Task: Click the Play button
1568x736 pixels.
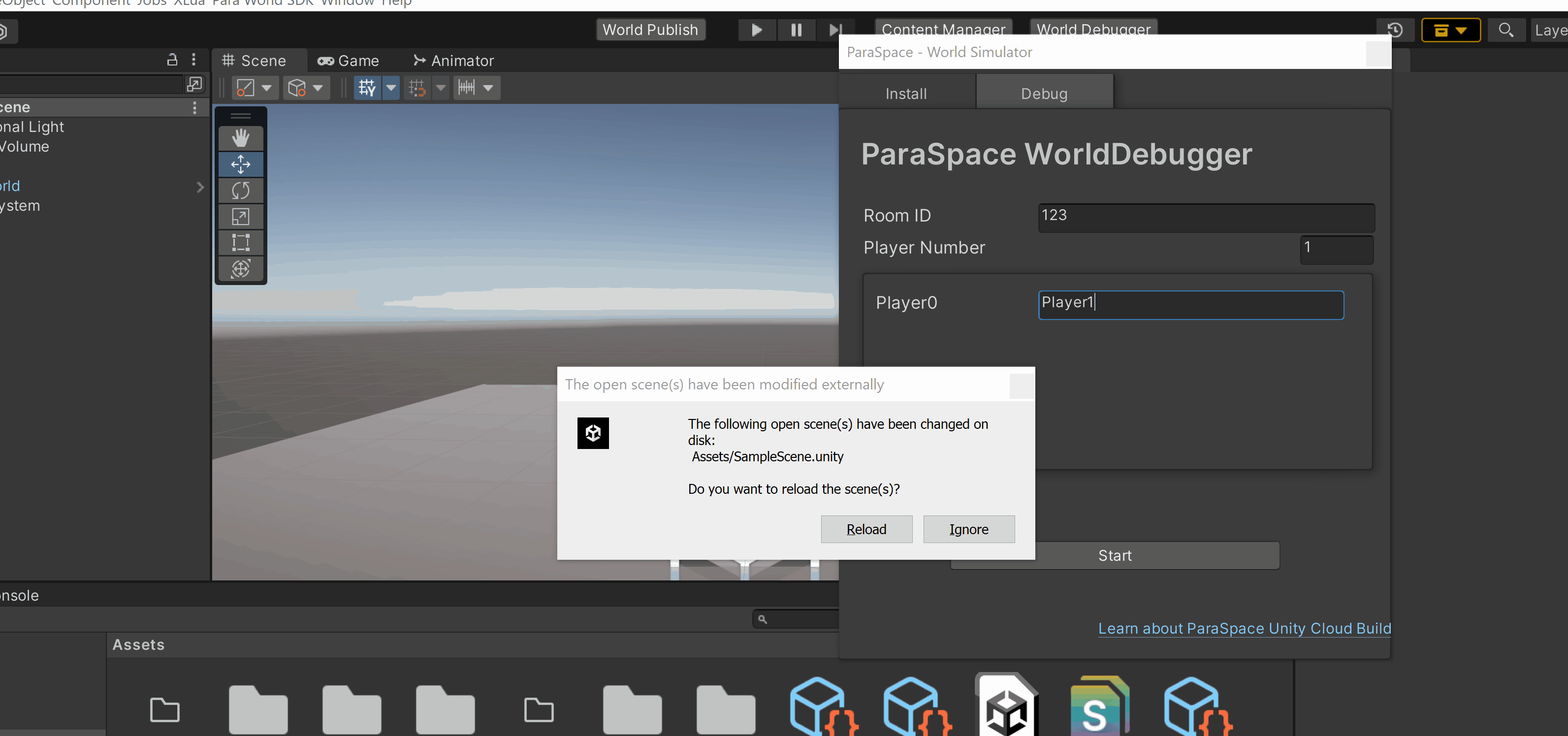Action: [x=756, y=30]
